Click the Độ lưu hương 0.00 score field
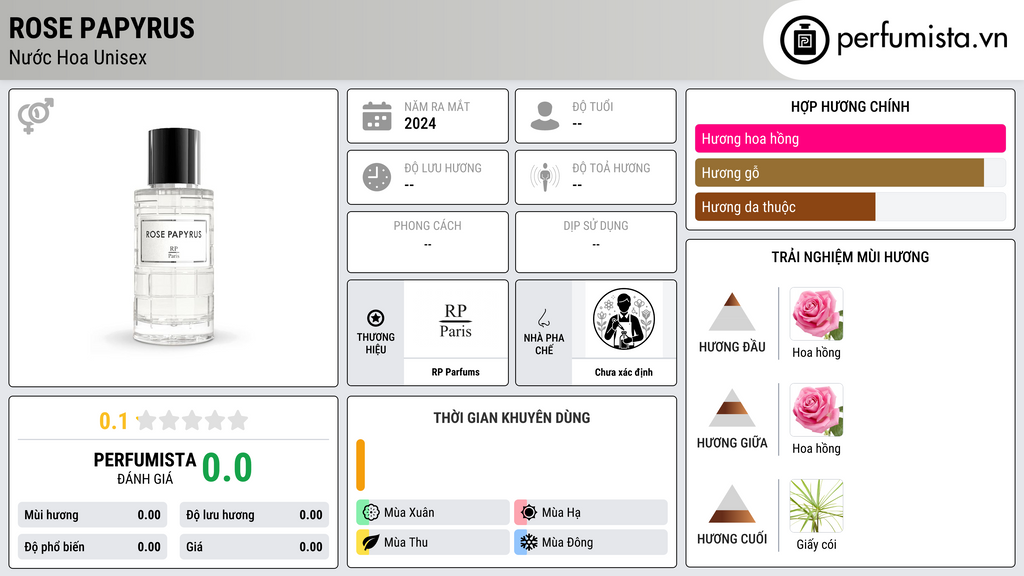 pos(254,515)
